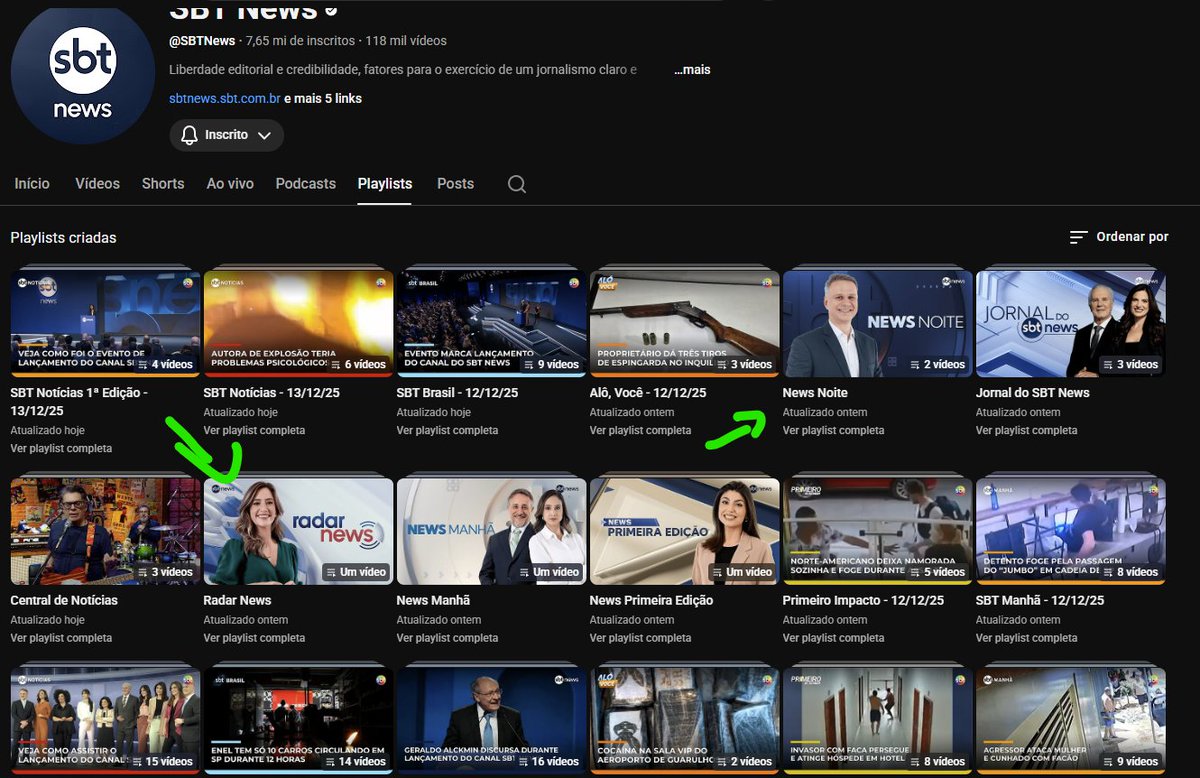Open the SBT Brasil - 12/12/25 thumbnail
This screenshot has height=778, width=1200.
pyautogui.click(x=491, y=323)
